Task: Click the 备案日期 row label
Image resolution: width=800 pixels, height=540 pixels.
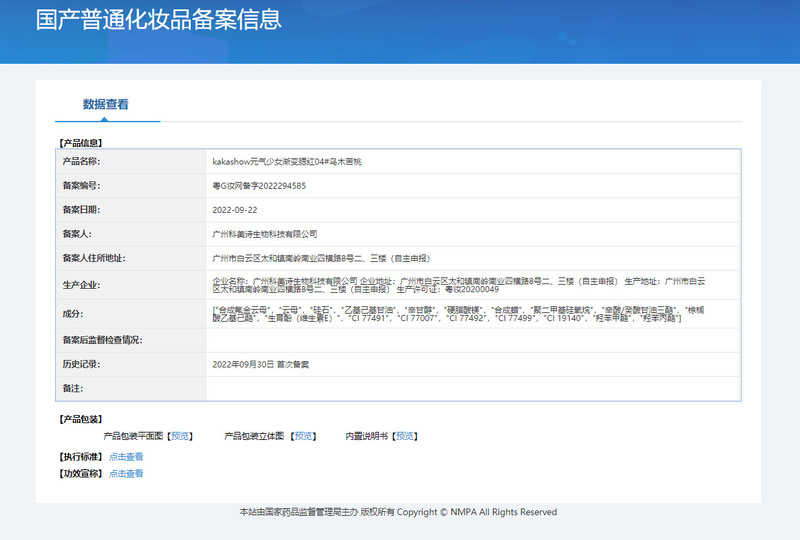Action: click(81, 209)
